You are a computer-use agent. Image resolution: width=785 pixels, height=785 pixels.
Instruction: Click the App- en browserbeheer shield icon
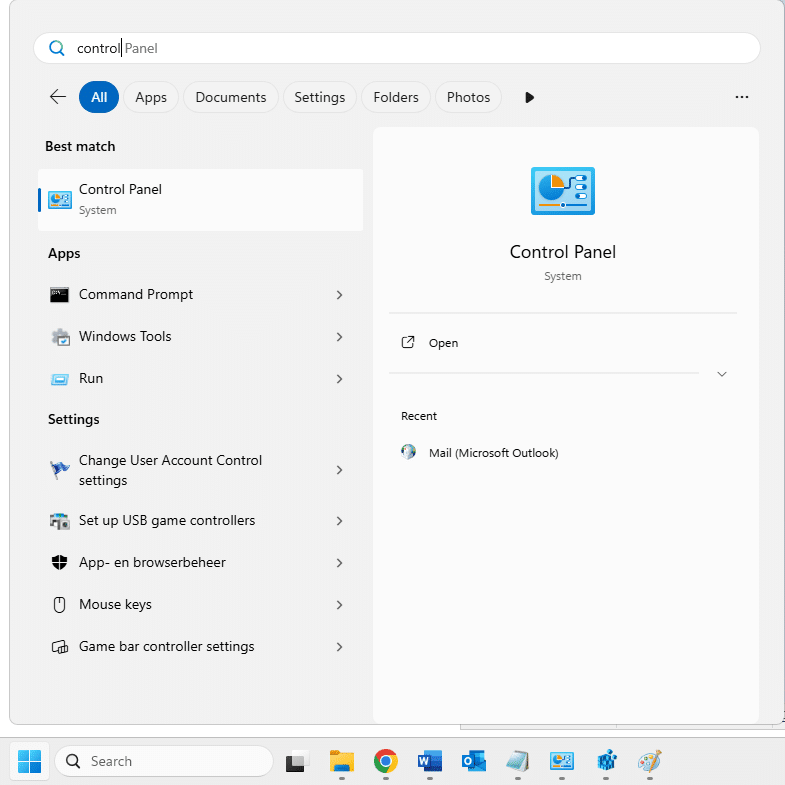(x=60, y=563)
